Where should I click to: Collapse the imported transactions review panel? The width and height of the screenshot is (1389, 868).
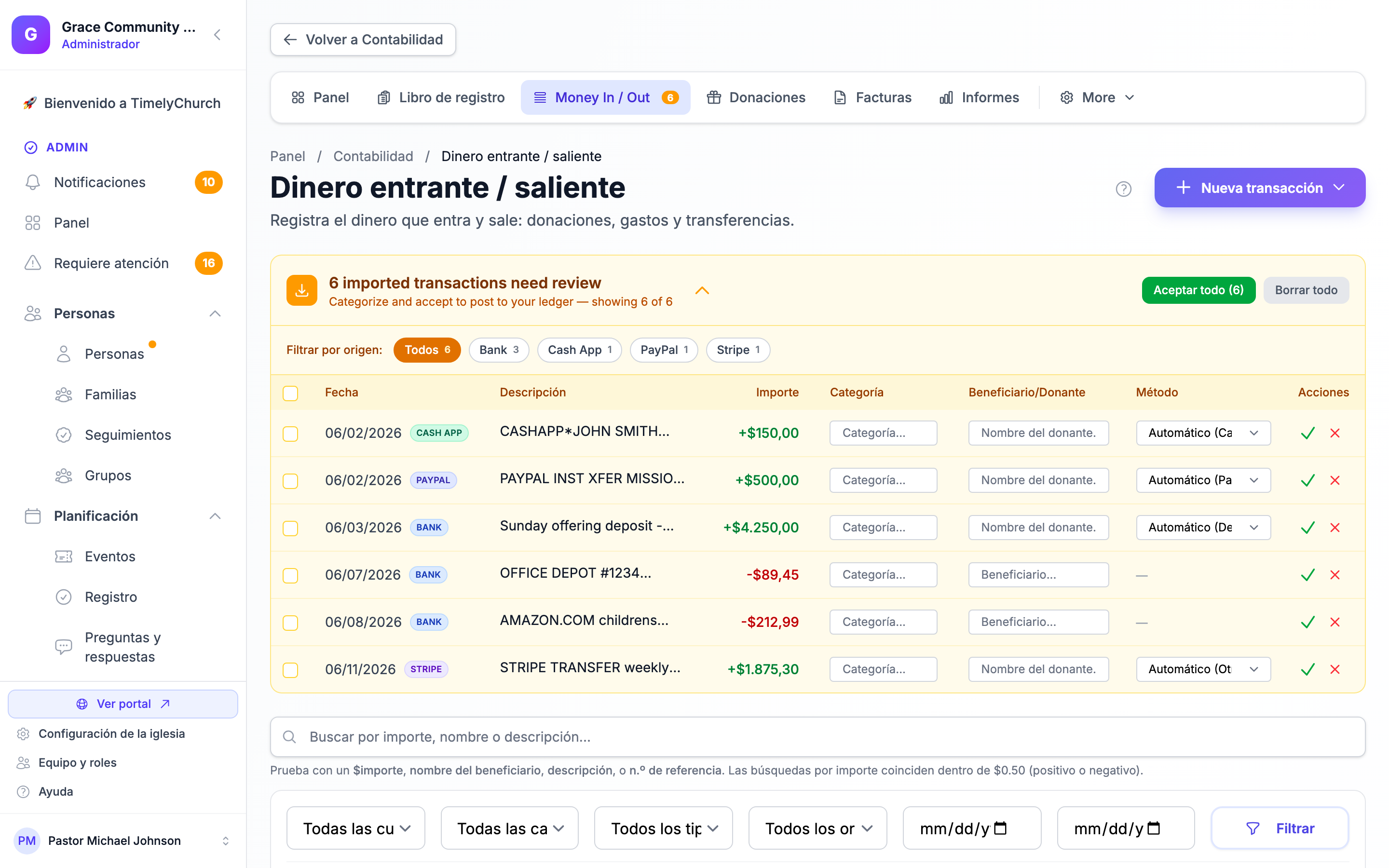702,290
